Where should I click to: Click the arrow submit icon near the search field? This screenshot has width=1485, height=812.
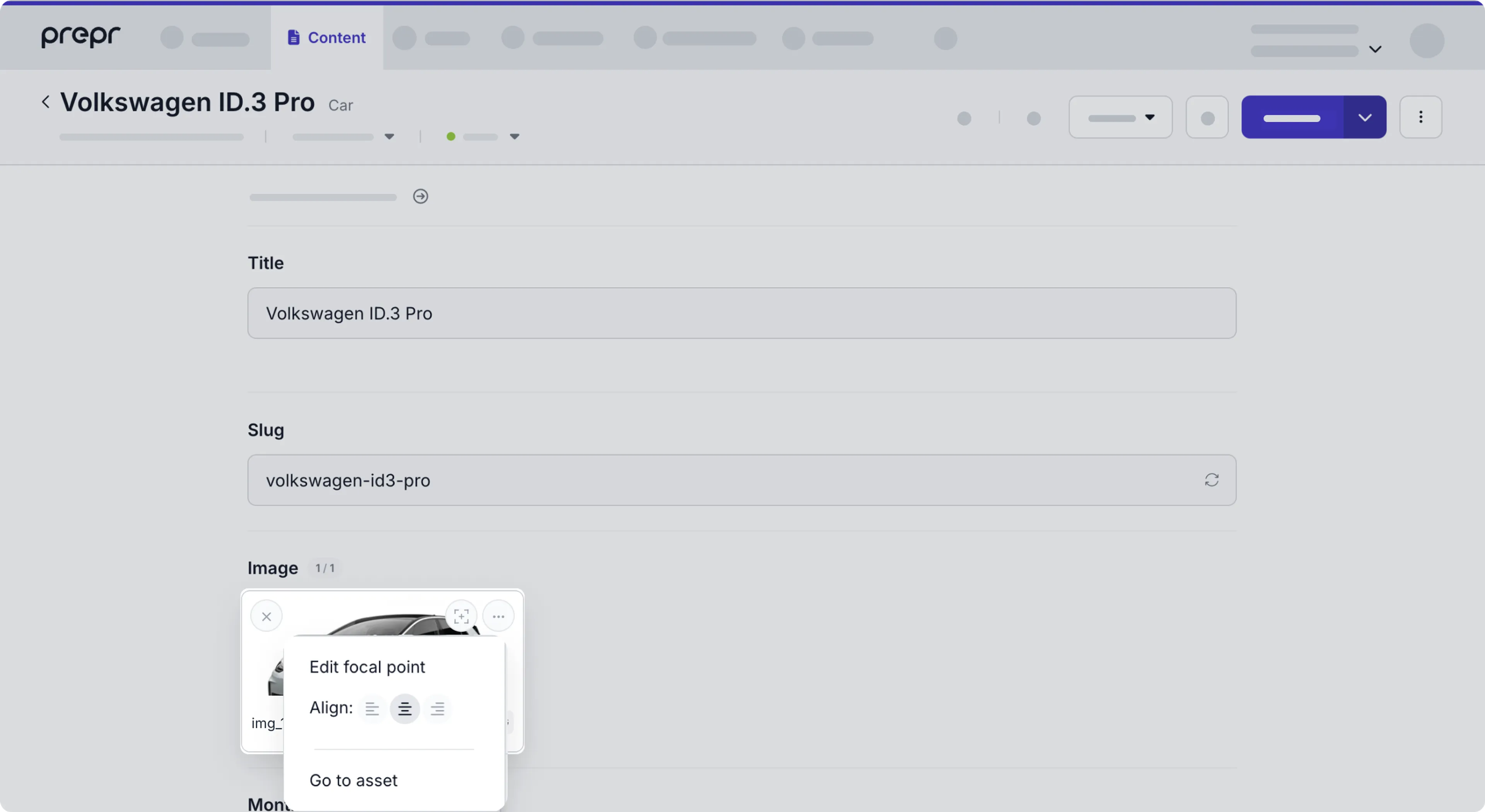click(421, 196)
